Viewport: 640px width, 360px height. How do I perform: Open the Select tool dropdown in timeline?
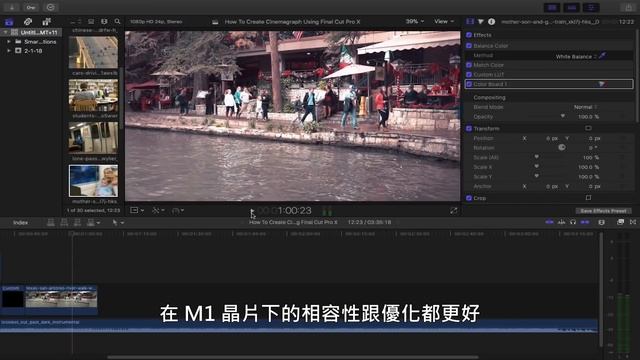(x=118, y=222)
